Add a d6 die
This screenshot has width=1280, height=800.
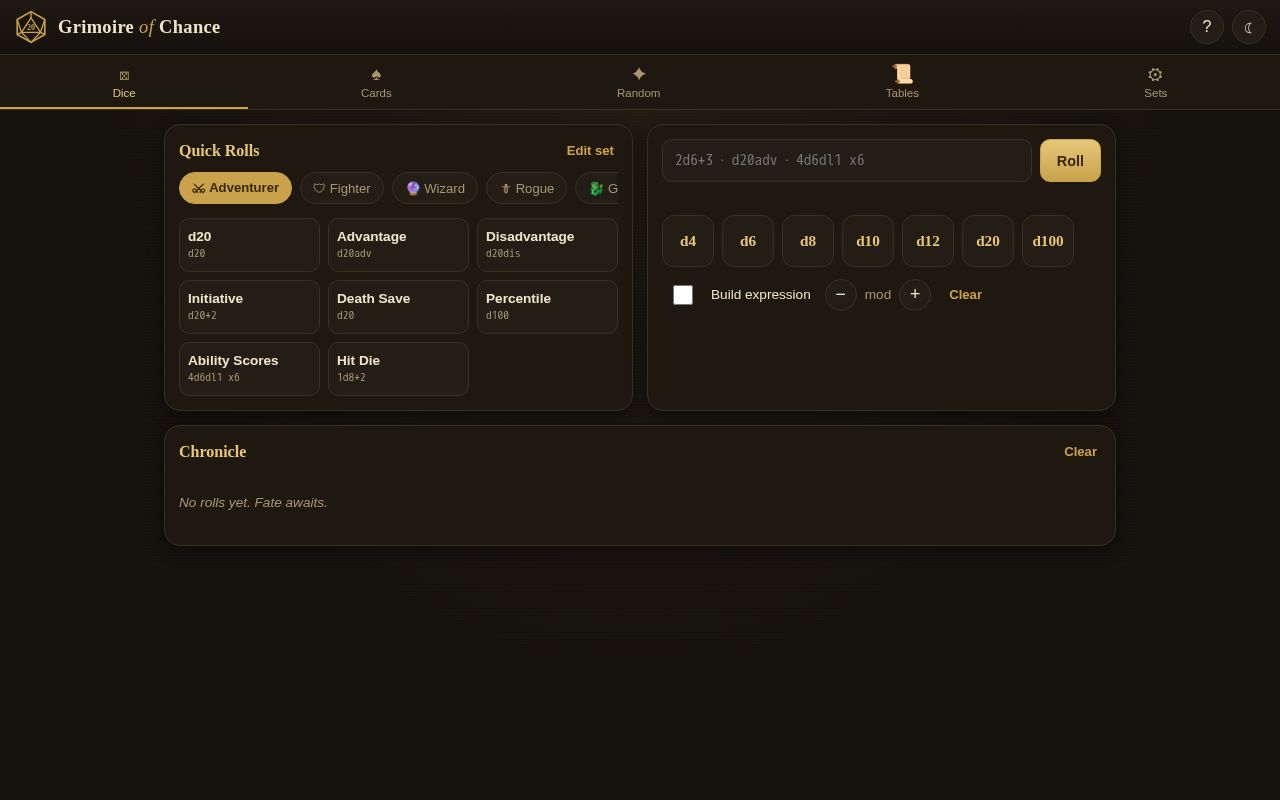[748, 241]
